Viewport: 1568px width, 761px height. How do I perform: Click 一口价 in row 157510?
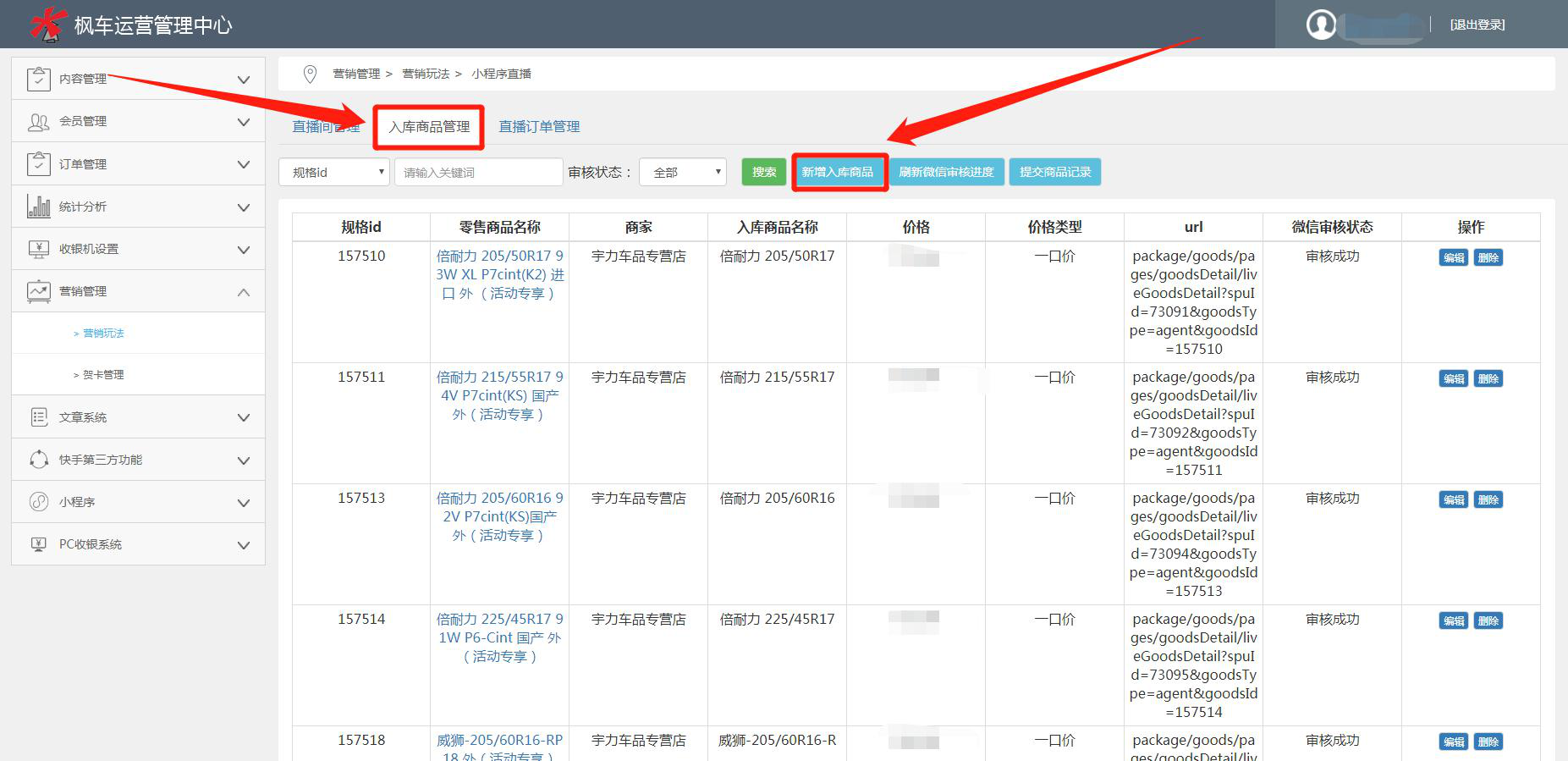(x=1055, y=256)
